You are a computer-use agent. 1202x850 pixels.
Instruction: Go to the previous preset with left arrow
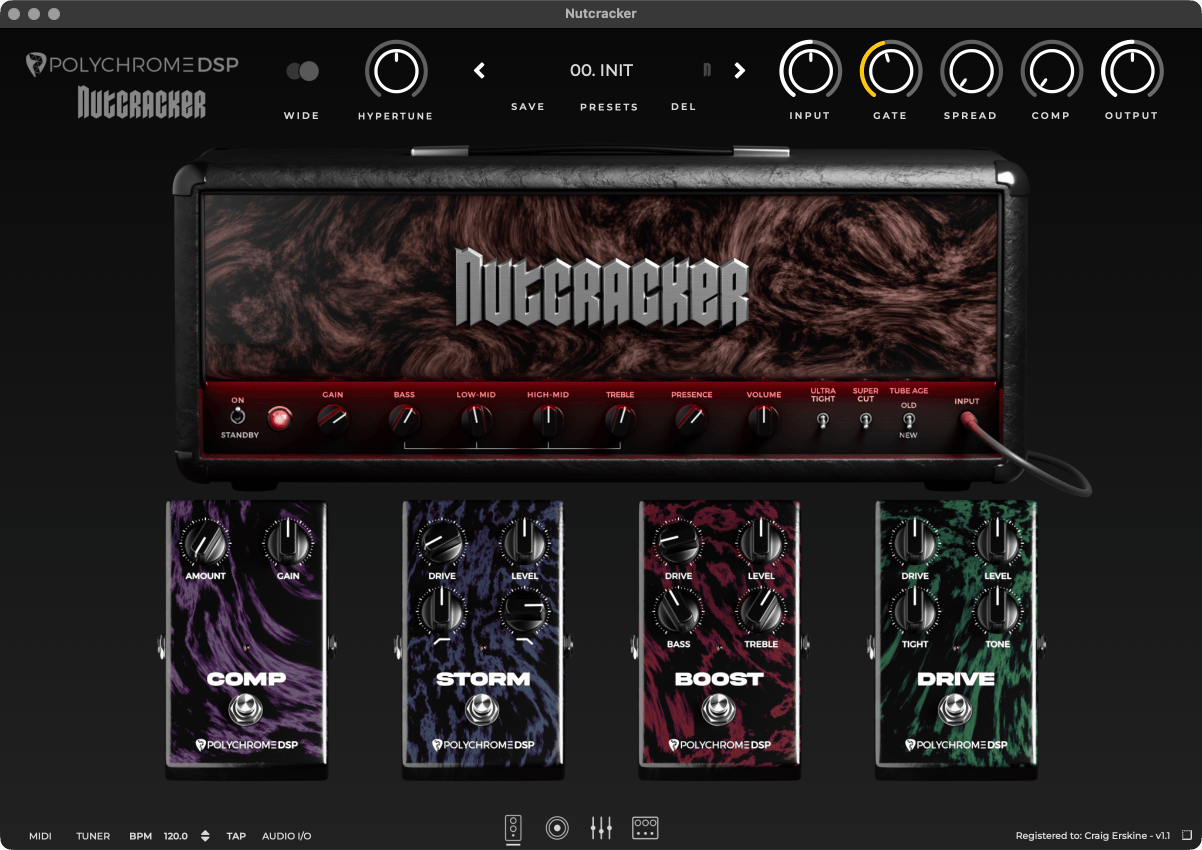pyautogui.click(x=479, y=70)
